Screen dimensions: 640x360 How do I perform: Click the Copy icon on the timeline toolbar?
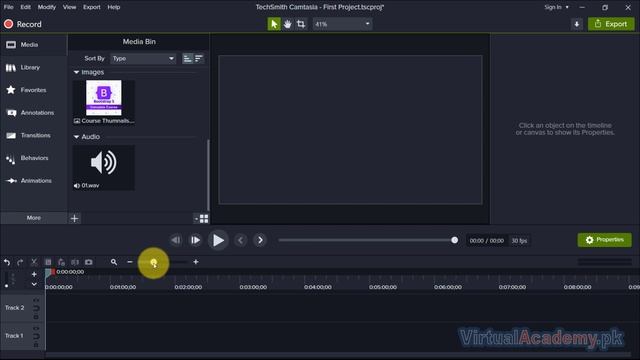pos(48,262)
